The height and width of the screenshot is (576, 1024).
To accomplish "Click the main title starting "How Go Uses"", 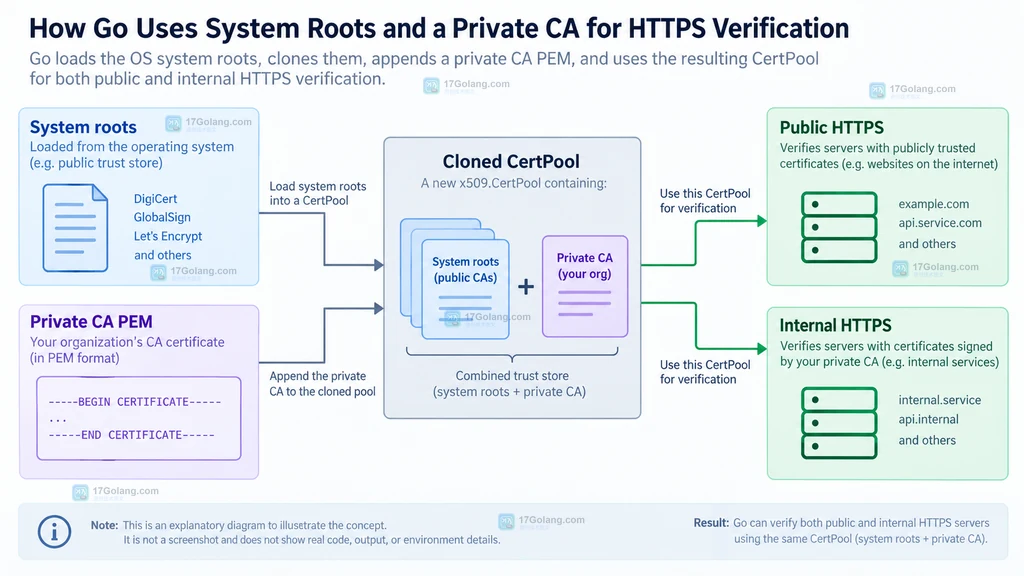I will point(440,28).
